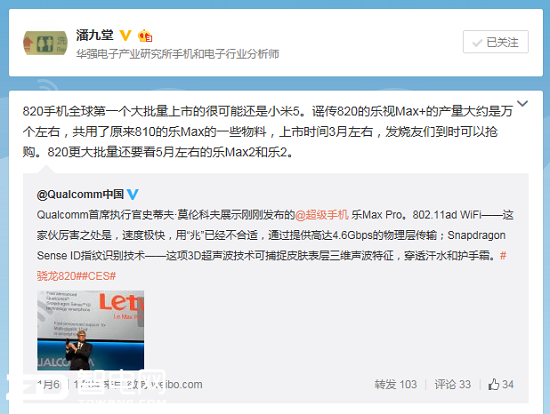Click the 华强电子产业研究所 analyst description text
The height and width of the screenshot is (414, 550).
[x=177, y=54]
